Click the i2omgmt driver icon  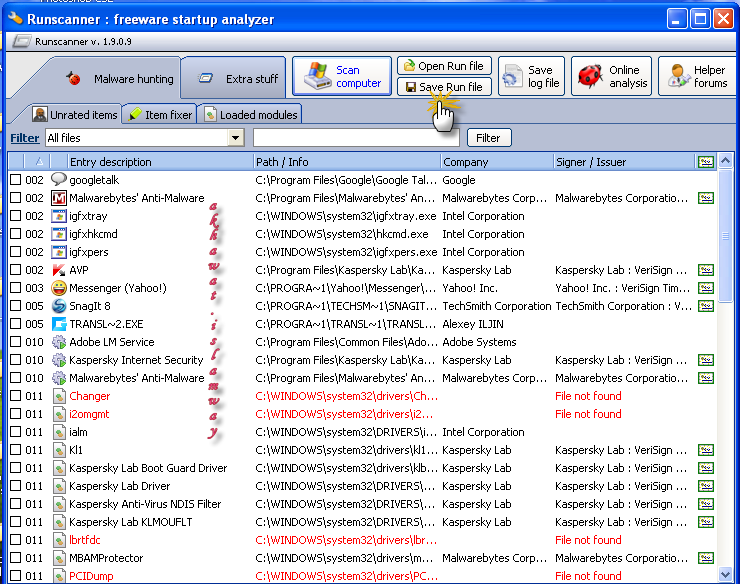(x=59, y=414)
